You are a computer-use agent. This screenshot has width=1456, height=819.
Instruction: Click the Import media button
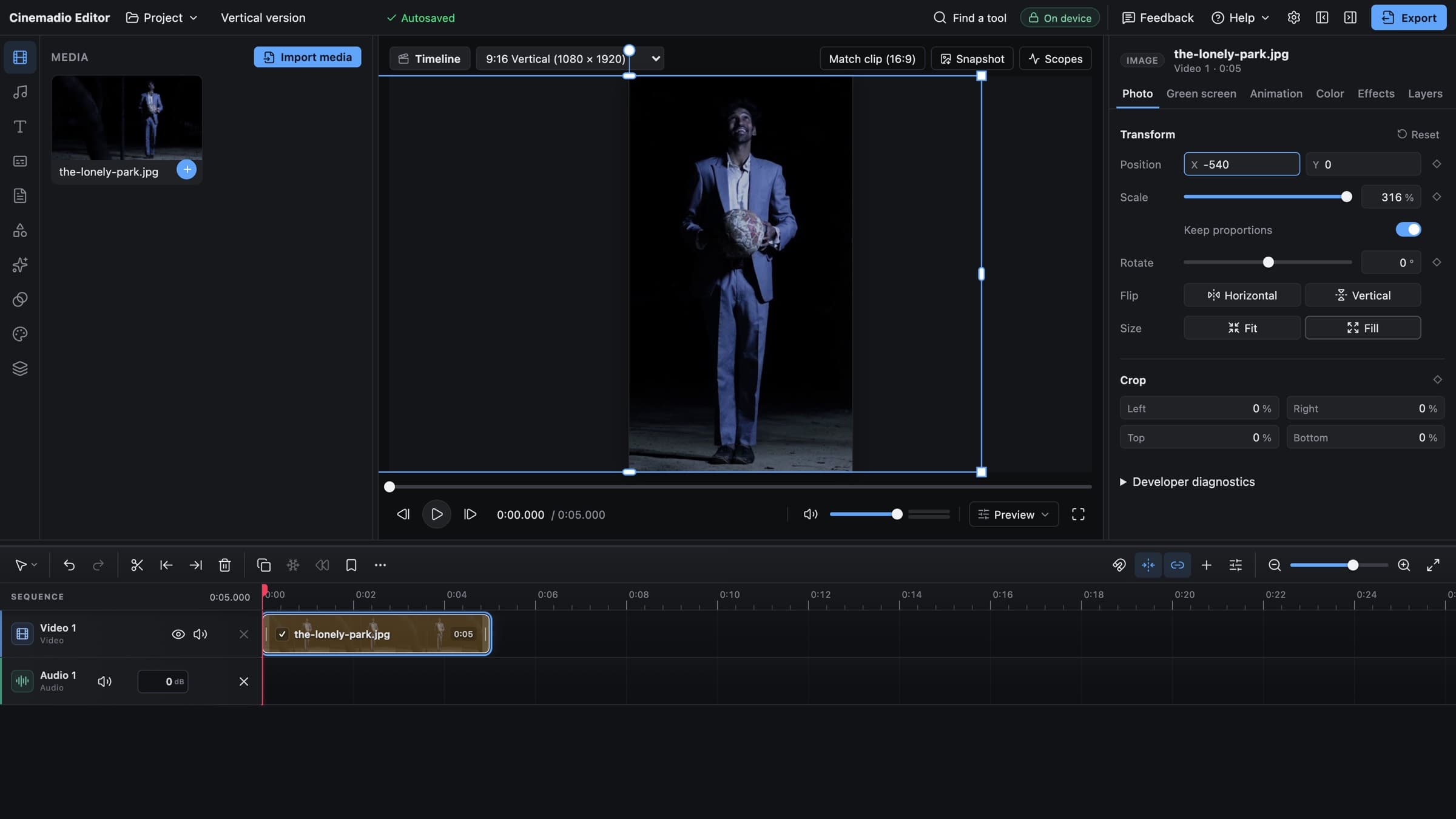[x=307, y=57]
